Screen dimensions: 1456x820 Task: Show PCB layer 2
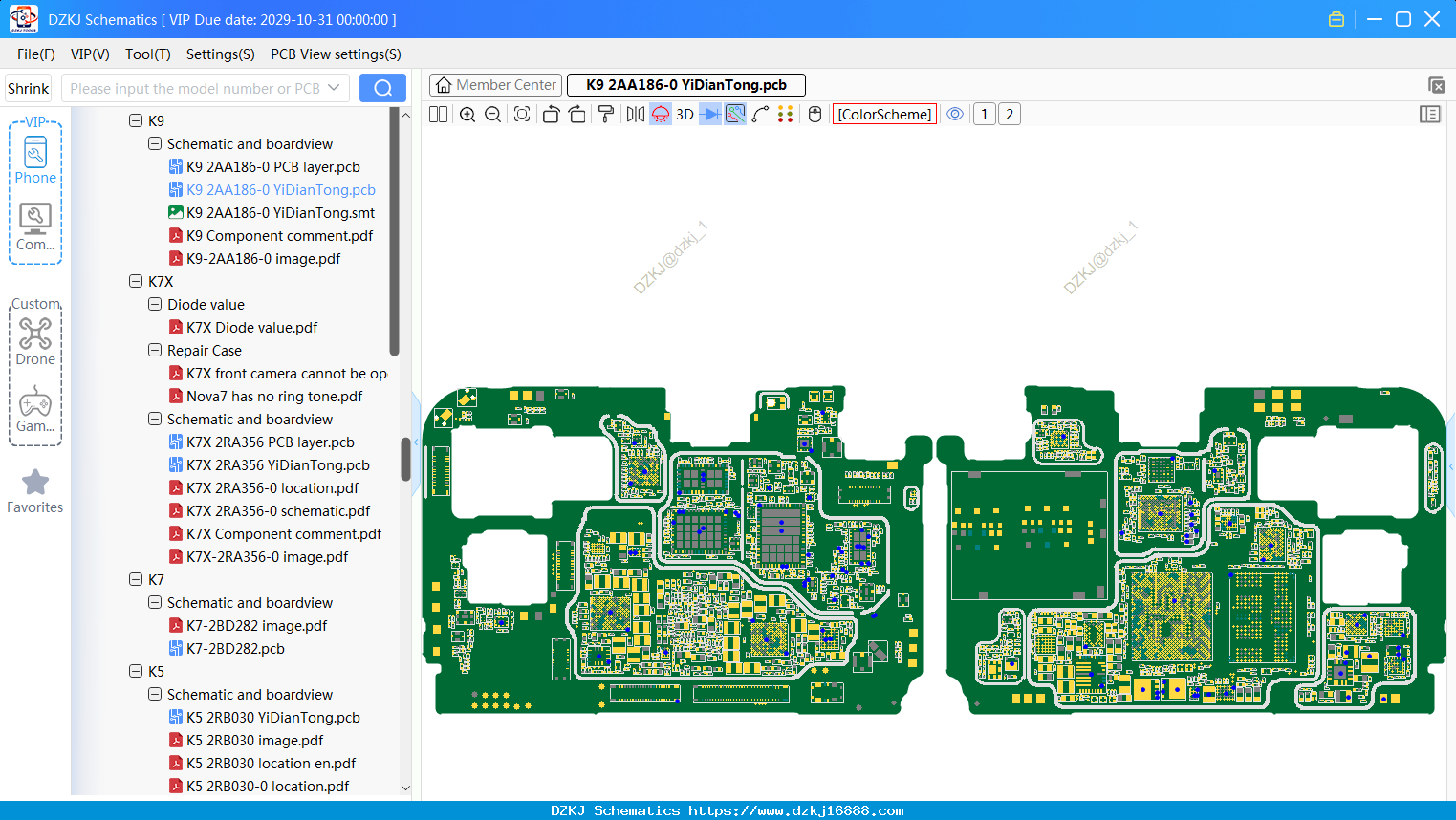1010,115
